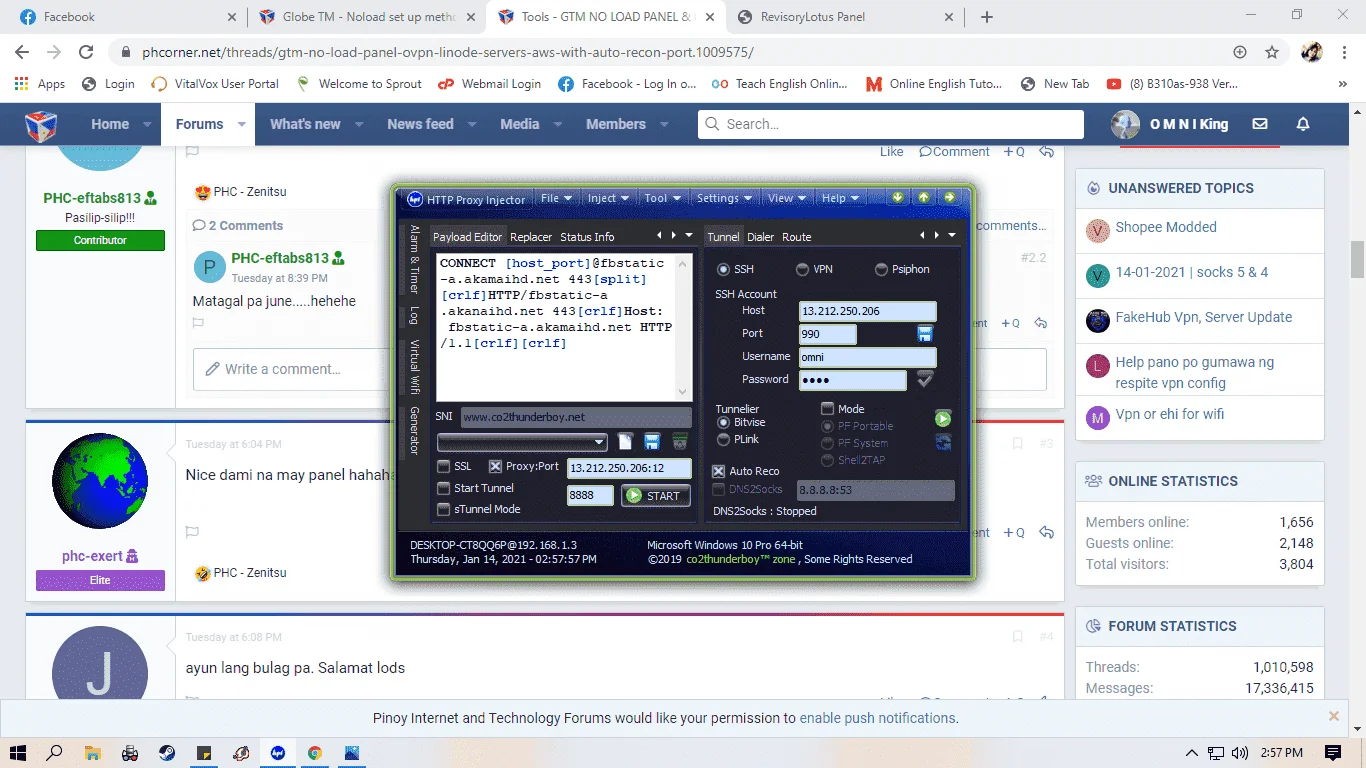Image resolution: width=1366 pixels, height=768 pixels.
Task: Switch to the Status Info tab
Action: (587, 237)
